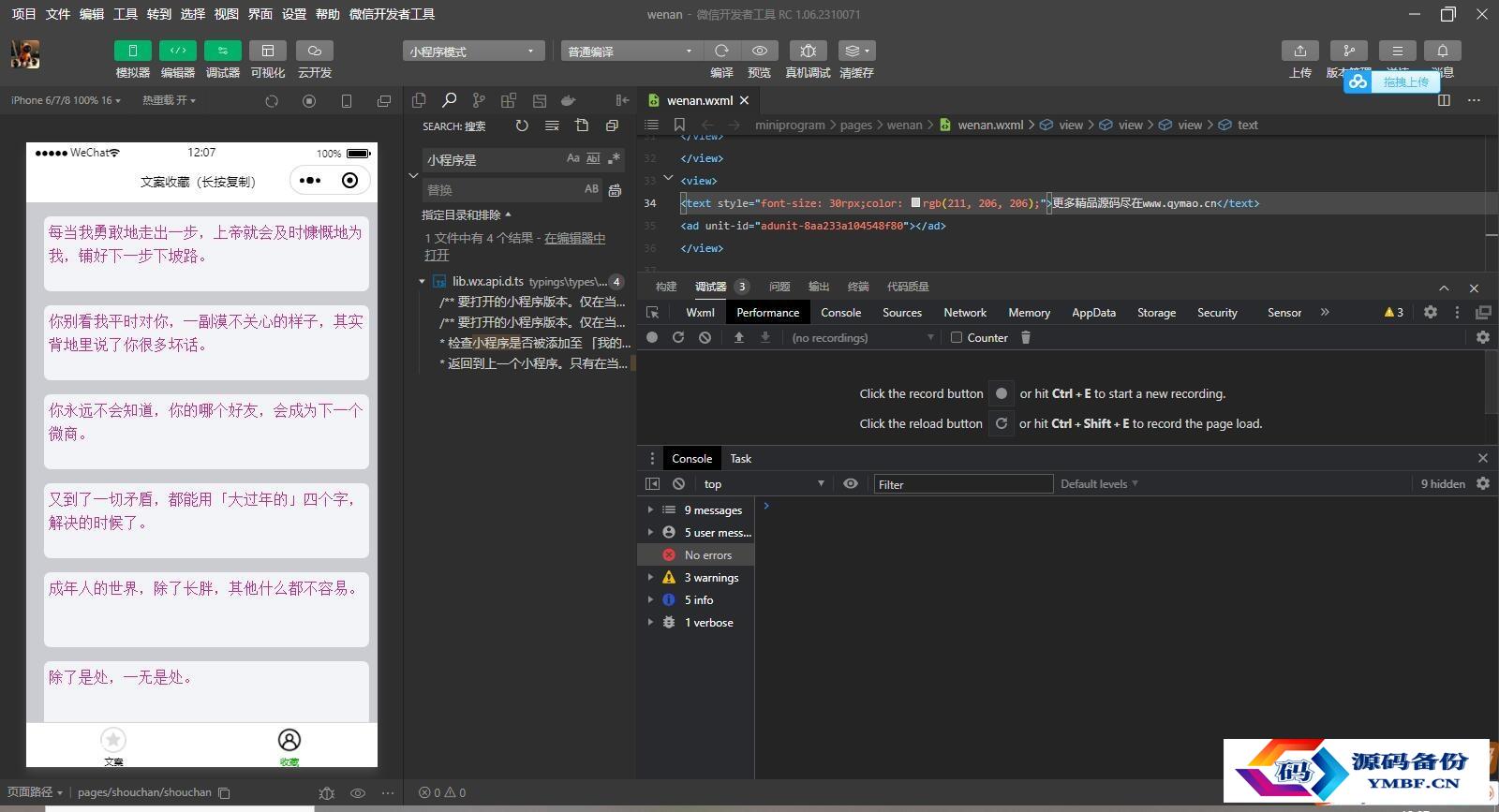Open the clear cache (清缓存) menu

pyautogui.click(x=856, y=51)
